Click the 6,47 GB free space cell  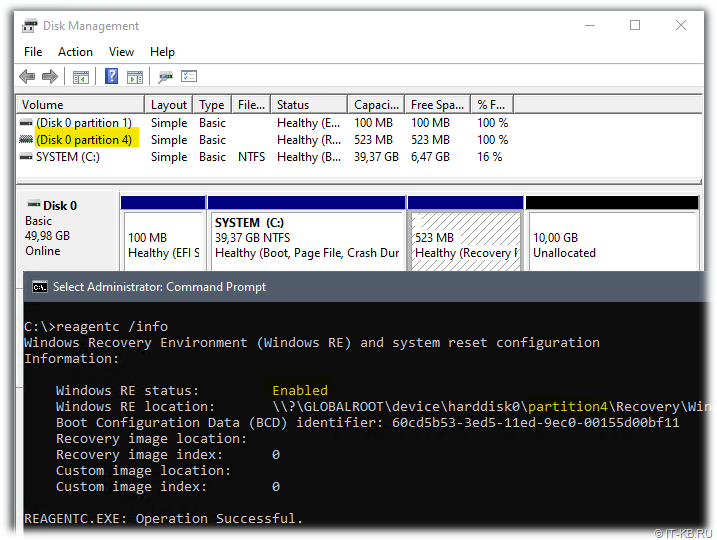coord(430,157)
